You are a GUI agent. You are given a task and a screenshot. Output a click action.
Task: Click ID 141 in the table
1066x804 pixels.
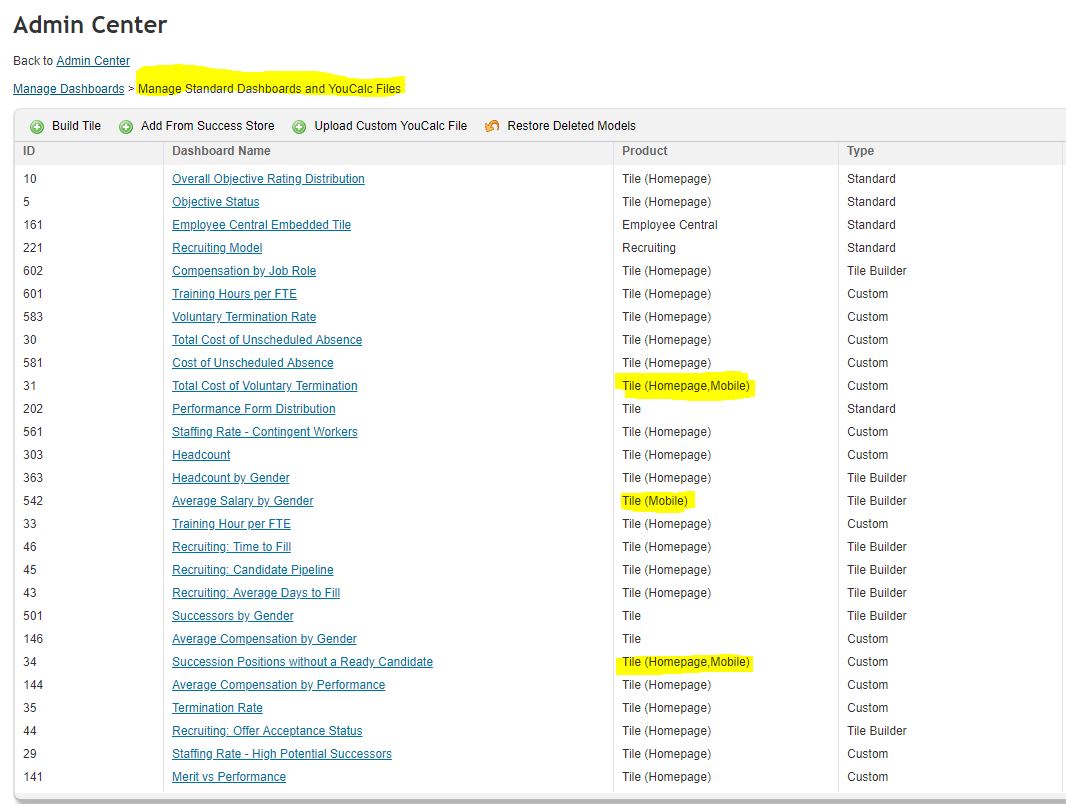pyautogui.click(x=33, y=777)
